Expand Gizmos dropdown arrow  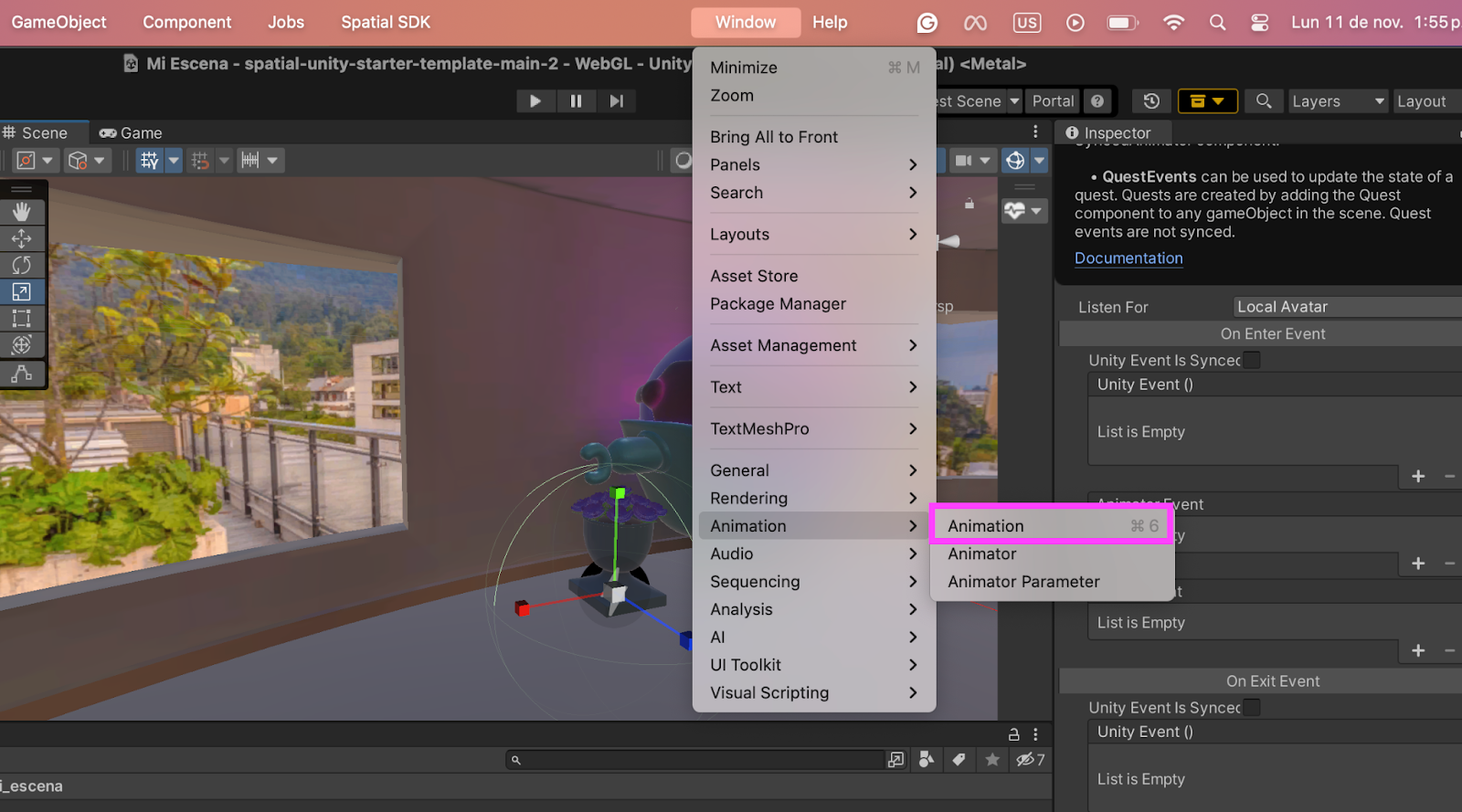pos(1039,161)
